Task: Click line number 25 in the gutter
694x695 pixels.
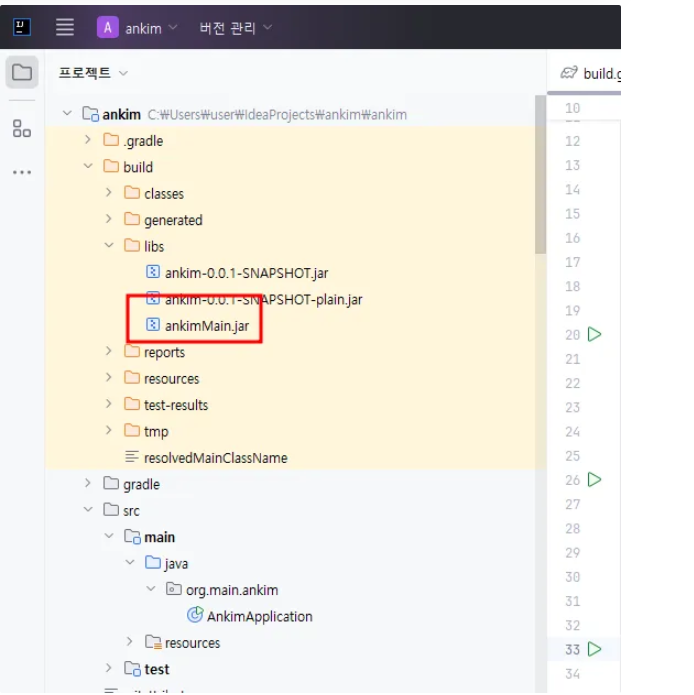Action: pyautogui.click(x=573, y=456)
